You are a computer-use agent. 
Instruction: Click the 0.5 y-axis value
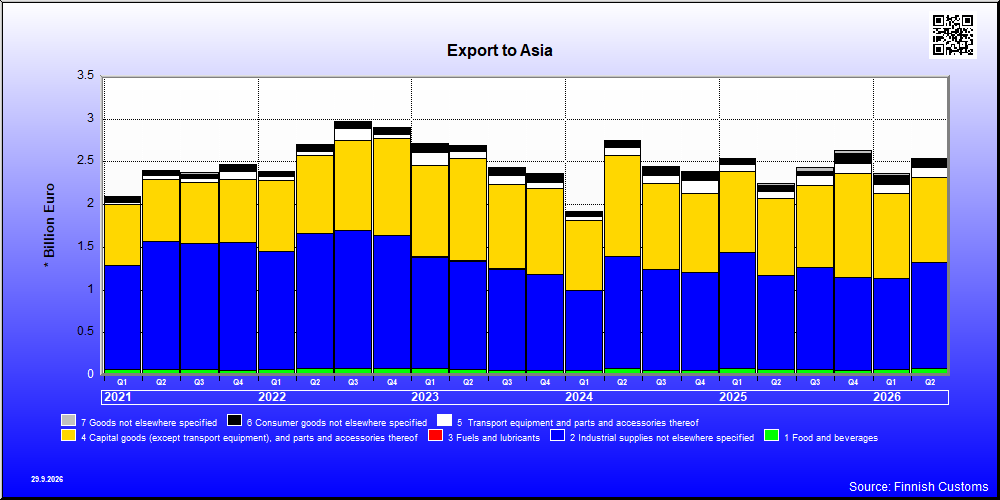(85, 332)
